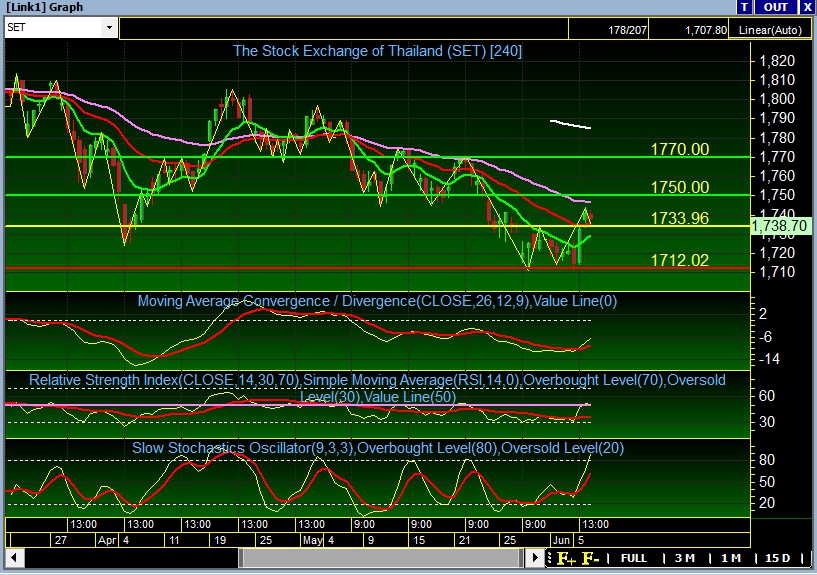The image size is (817, 575).
Task: Click the May month label on date axis
Action: [x=313, y=540]
